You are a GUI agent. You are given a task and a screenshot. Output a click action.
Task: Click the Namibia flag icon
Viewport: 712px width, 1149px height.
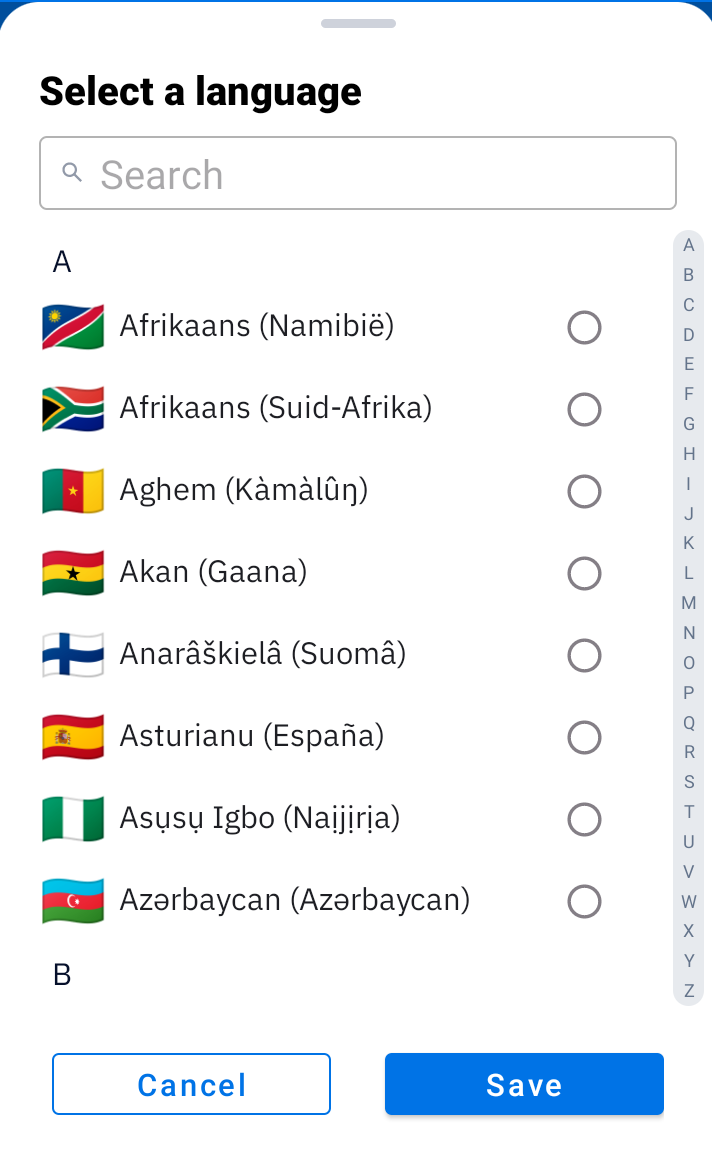(x=73, y=327)
